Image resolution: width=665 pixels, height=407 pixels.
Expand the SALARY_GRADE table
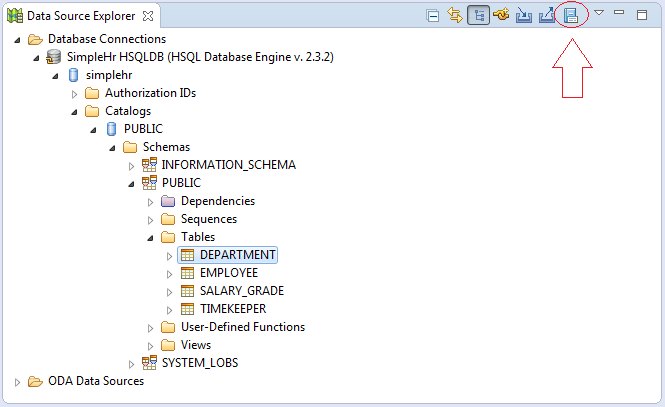coord(169,293)
